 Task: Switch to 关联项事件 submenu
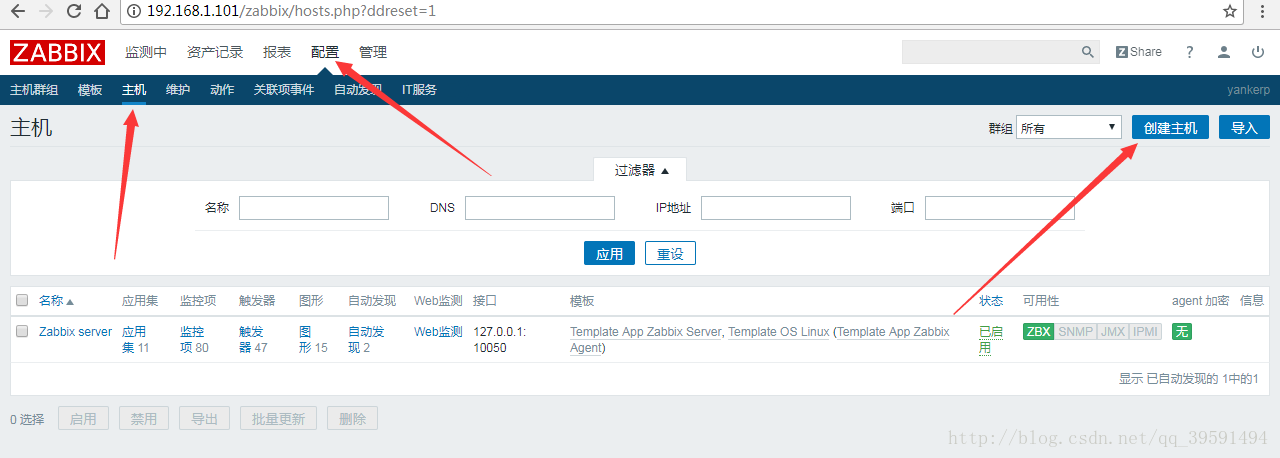[284, 89]
